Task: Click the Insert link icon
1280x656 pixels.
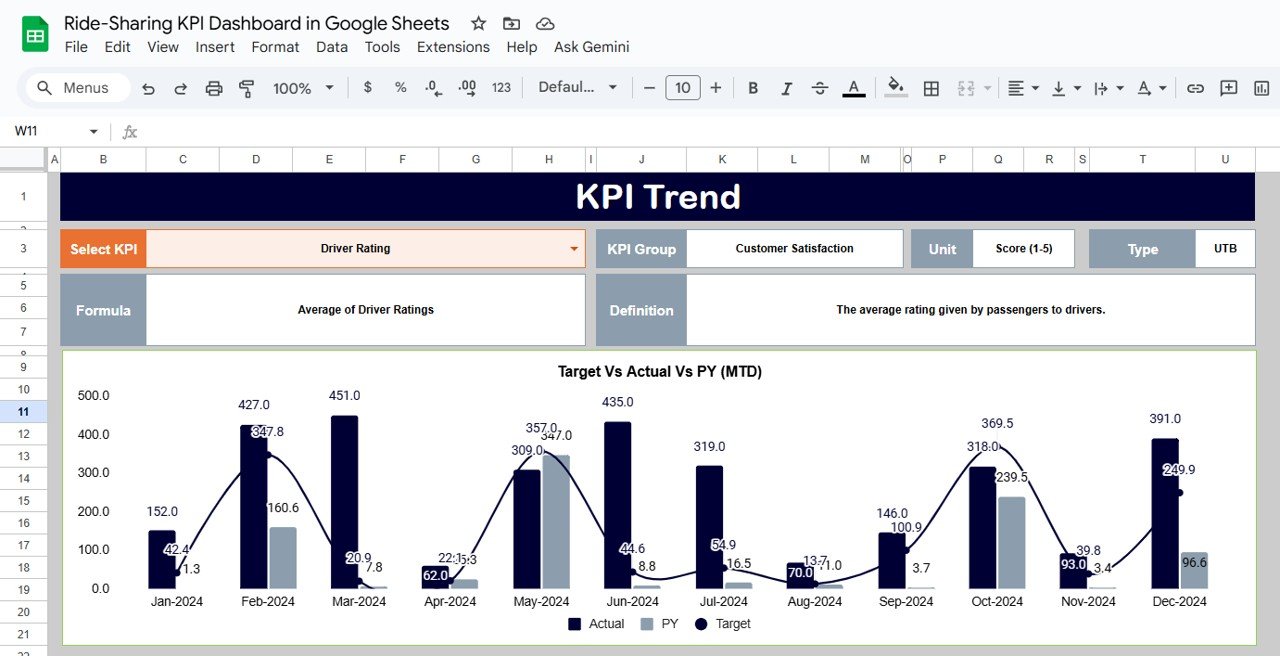Action: pos(1195,88)
